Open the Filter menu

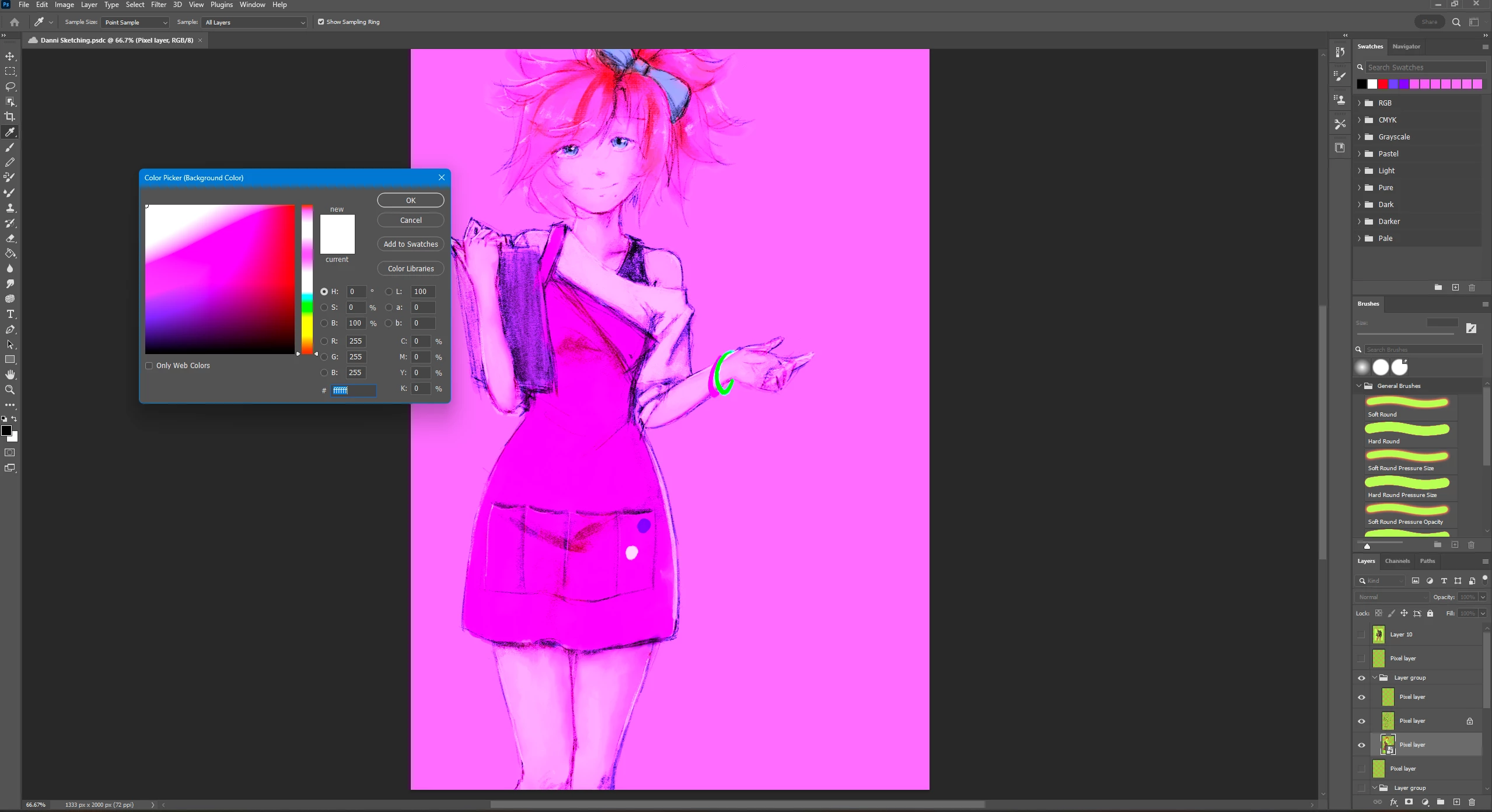(158, 5)
